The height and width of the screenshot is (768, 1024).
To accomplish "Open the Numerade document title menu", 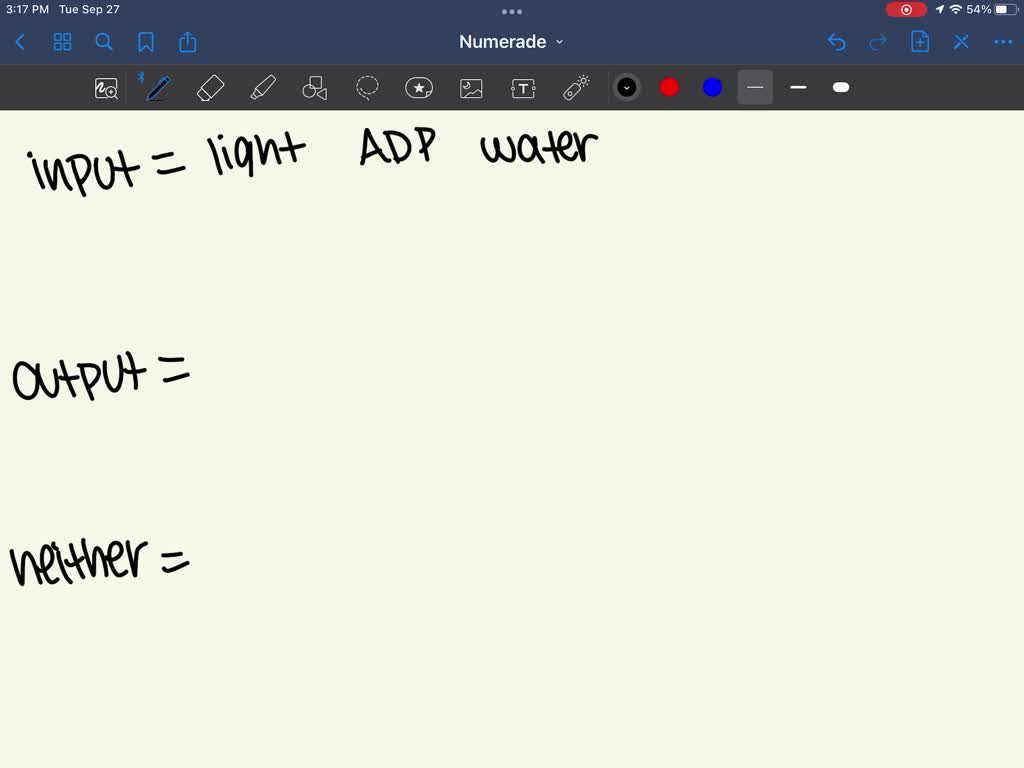I will tap(512, 42).
